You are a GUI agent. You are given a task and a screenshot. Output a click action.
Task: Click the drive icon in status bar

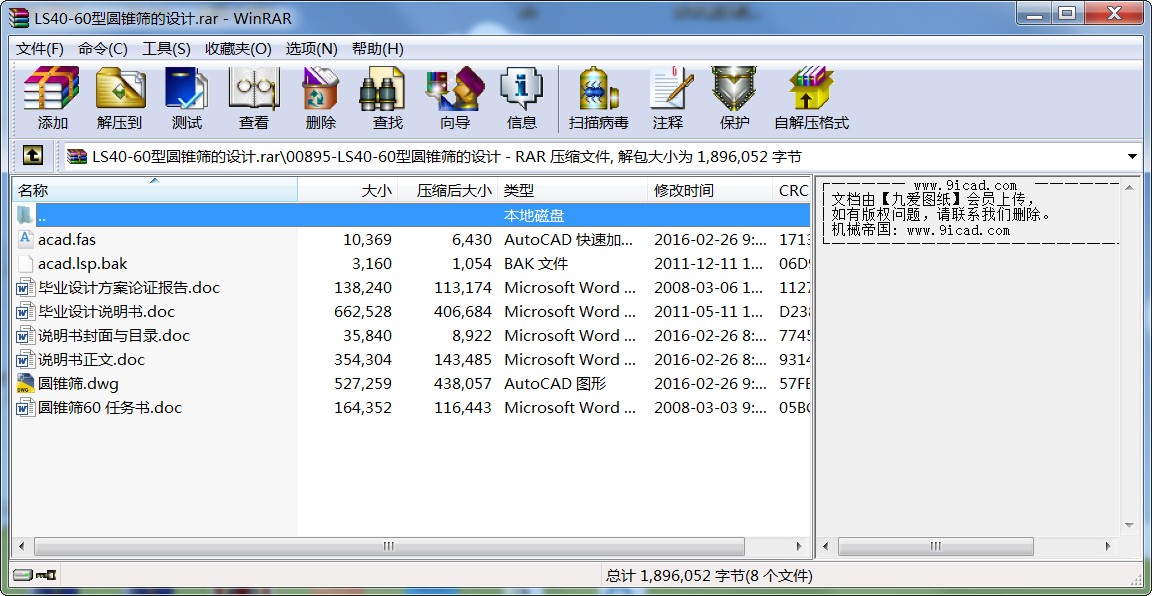click(x=23, y=575)
